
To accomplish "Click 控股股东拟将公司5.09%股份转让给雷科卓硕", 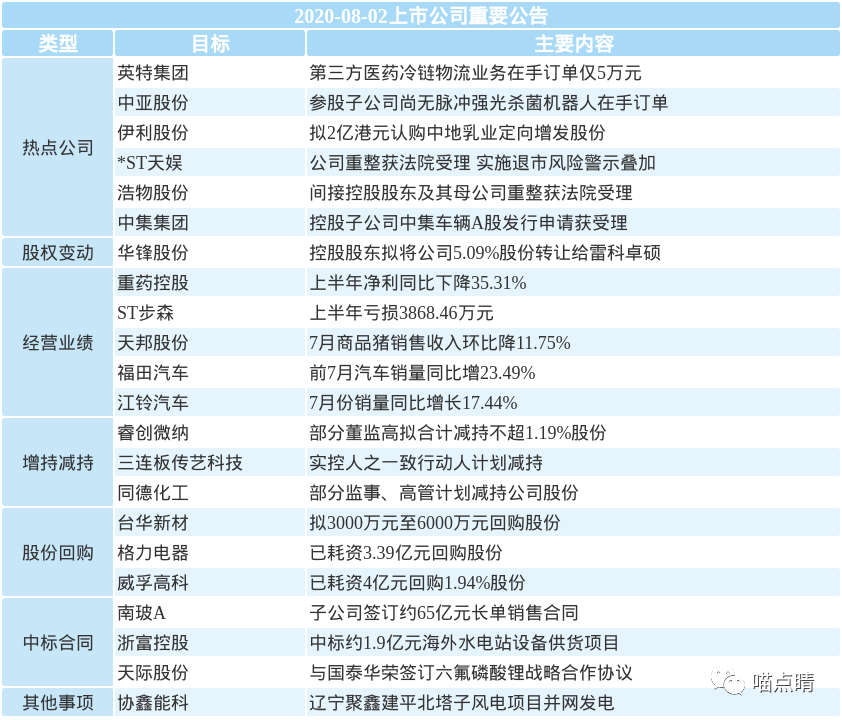I will coord(485,252).
